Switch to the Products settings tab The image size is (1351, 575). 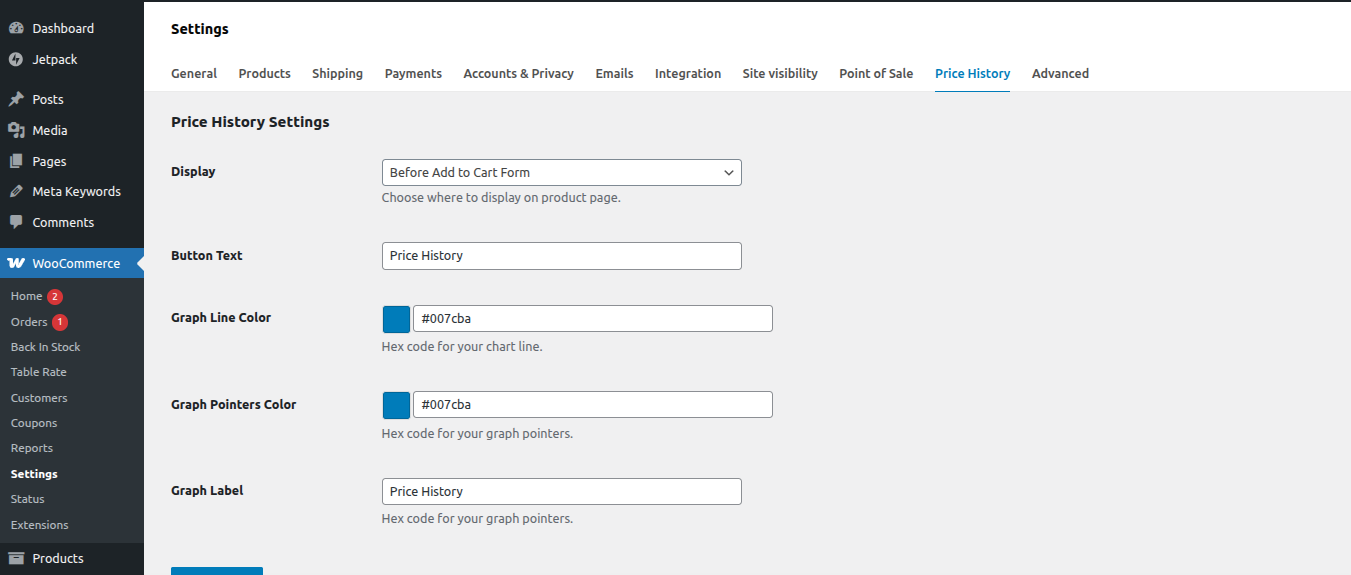(x=264, y=73)
